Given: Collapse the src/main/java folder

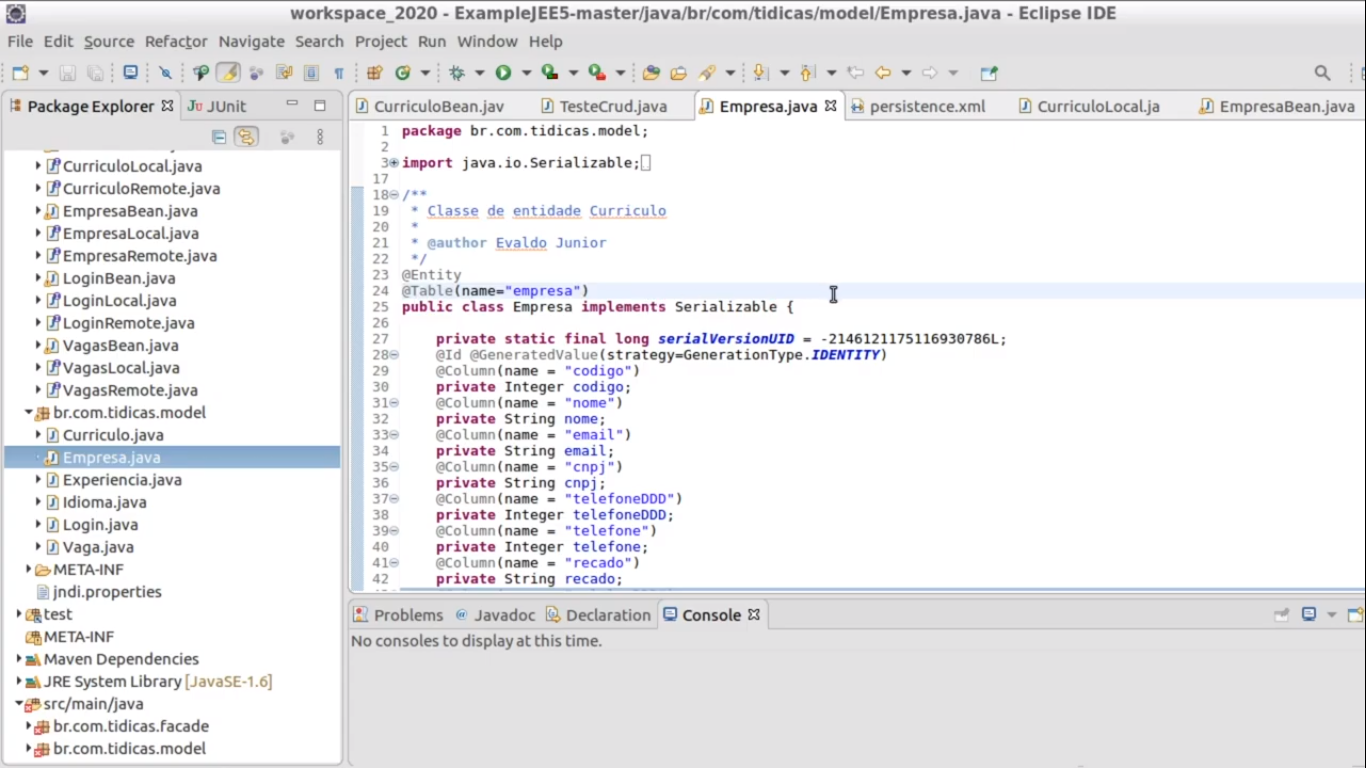Looking at the screenshot, I should pyautogui.click(x=18, y=704).
